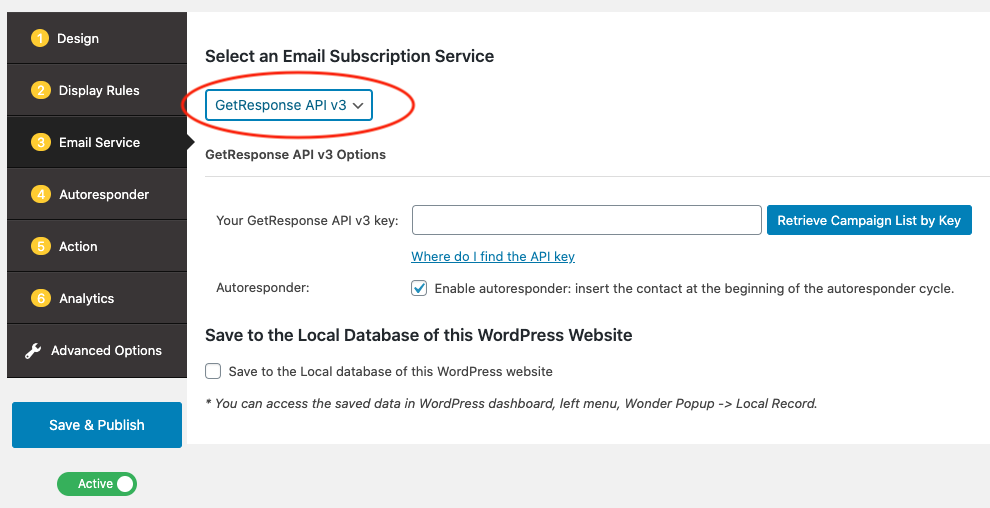Click the number 4 Autoresponder step icon
The width and height of the screenshot is (990, 508).
point(40,195)
